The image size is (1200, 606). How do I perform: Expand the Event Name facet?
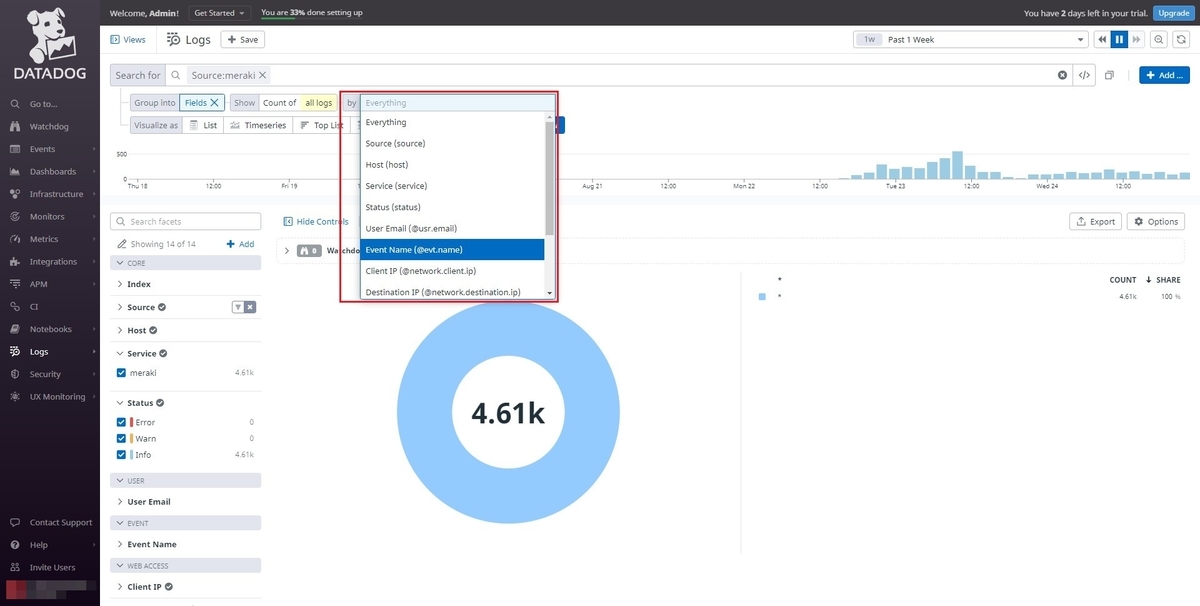coord(120,545)
